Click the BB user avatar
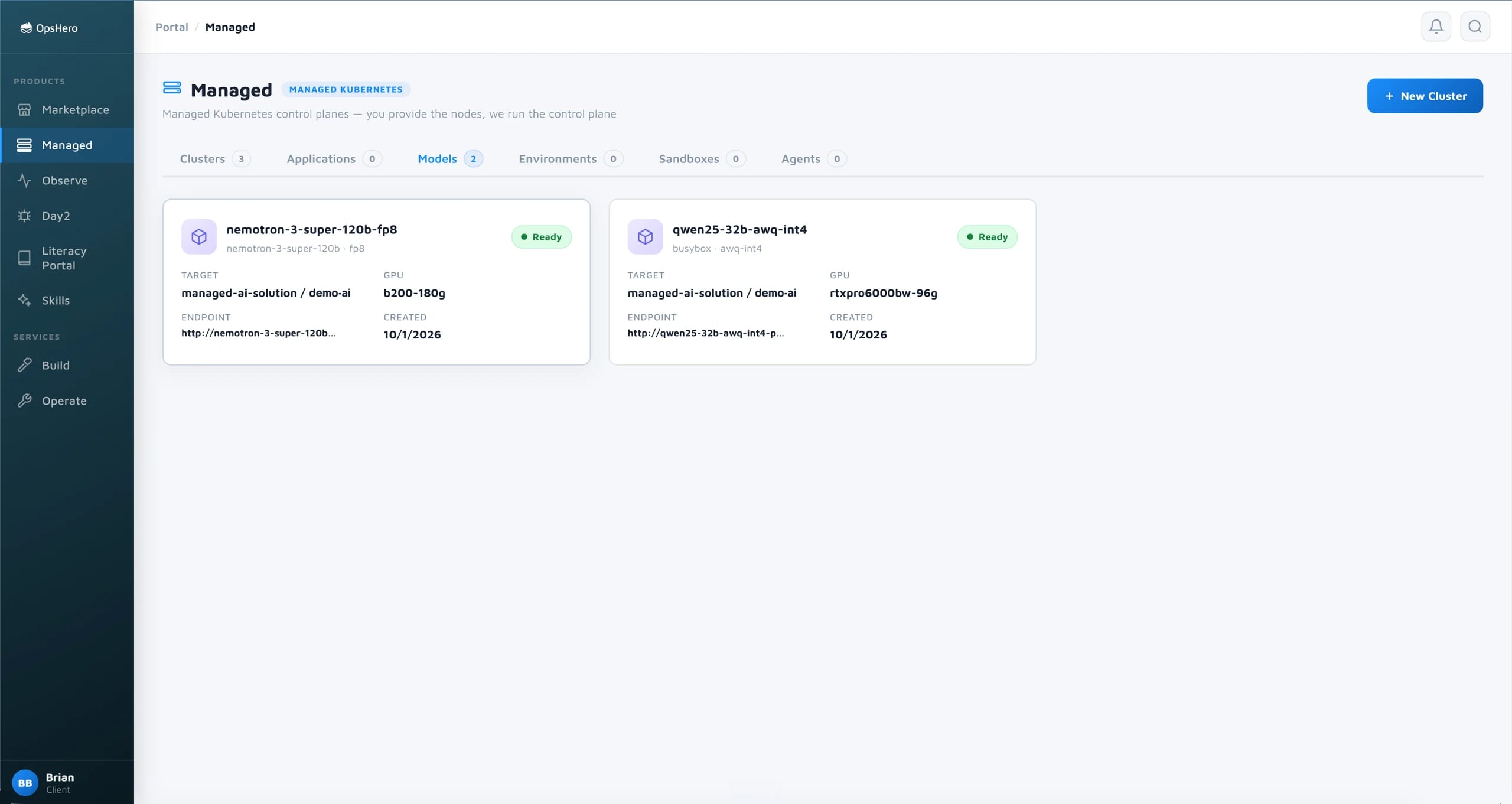This screenshot has height=804, width=1512. click(x=25, y=783)
